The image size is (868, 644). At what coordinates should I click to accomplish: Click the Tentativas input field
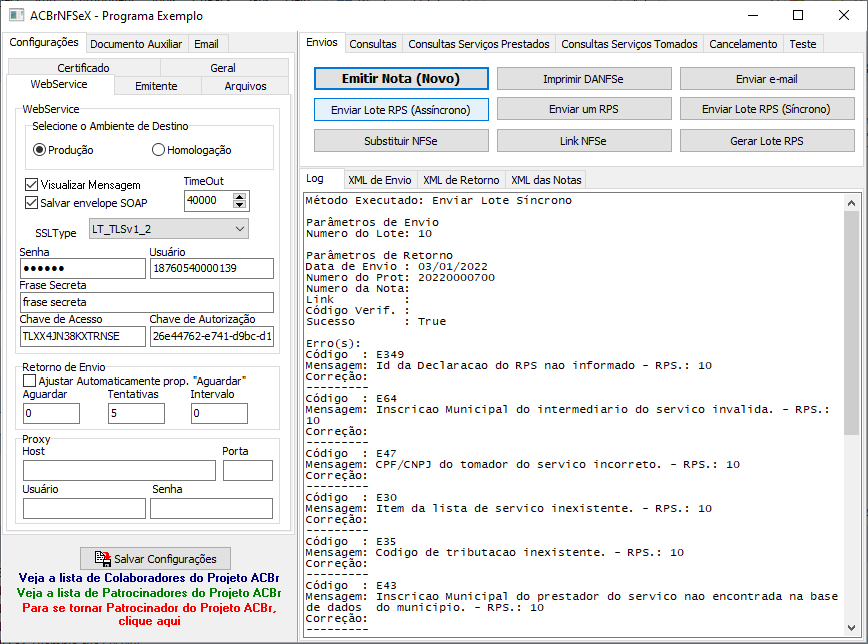136,413
